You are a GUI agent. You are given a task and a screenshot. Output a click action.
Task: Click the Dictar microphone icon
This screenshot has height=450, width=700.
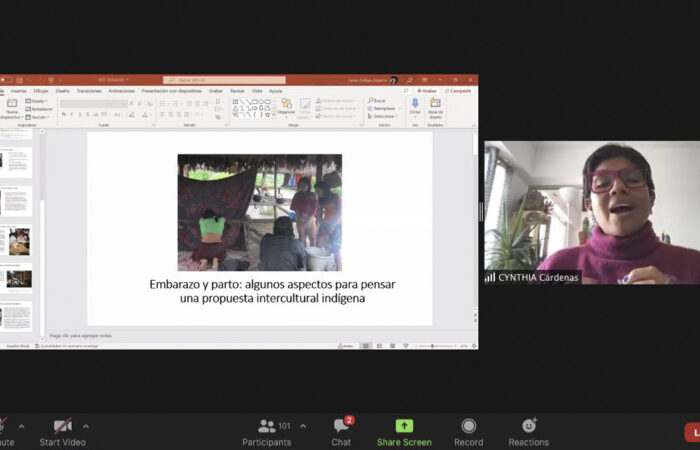[x=415, y=104]
